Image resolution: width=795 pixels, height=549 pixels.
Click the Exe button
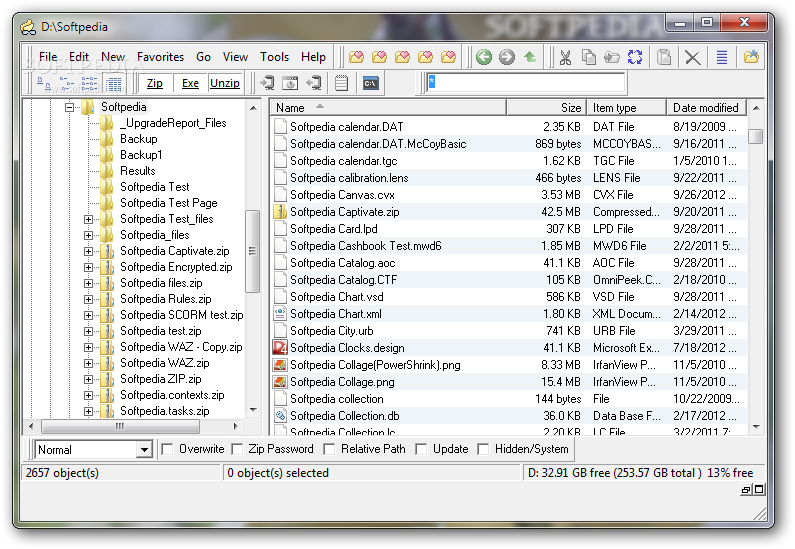click(190, 83)
